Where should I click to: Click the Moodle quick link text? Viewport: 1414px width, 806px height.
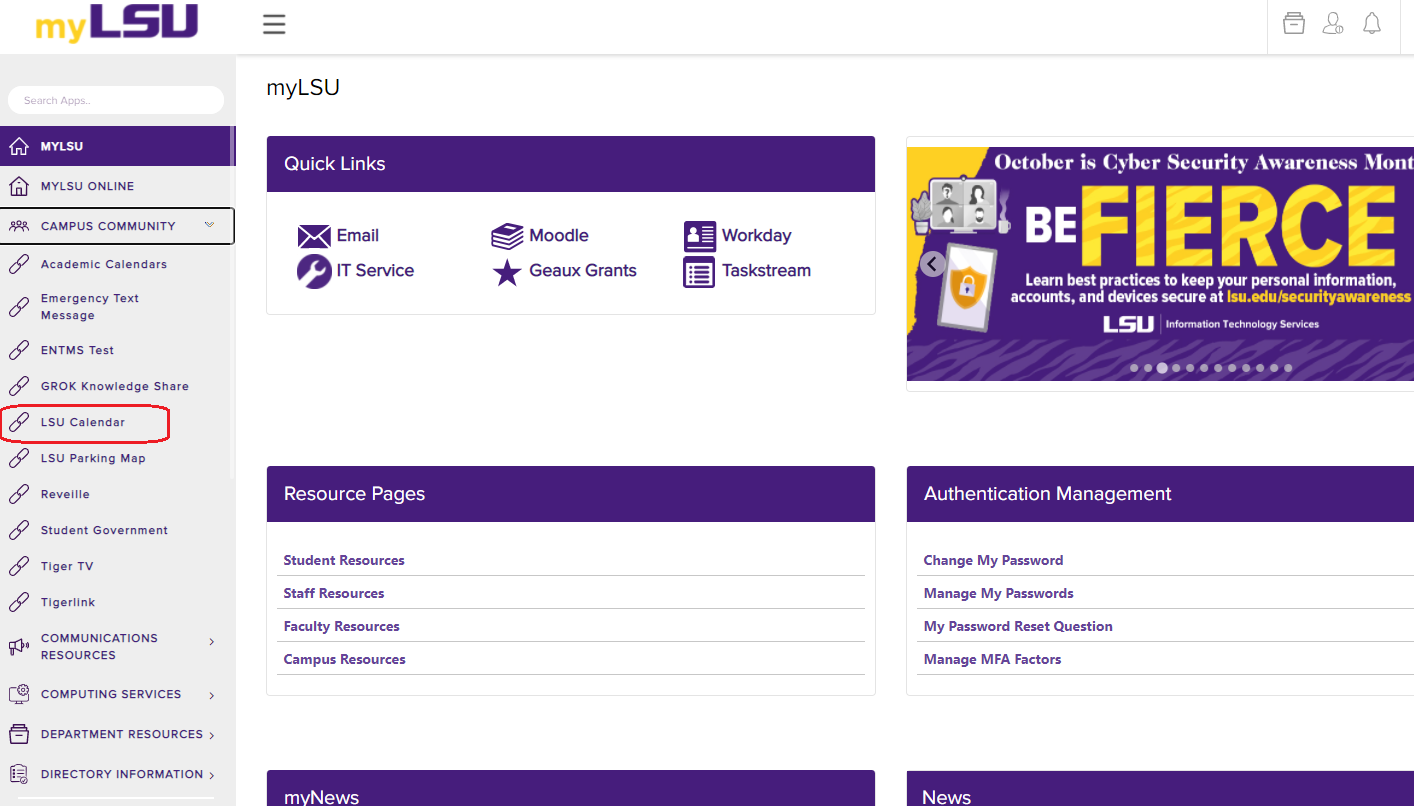(559, 236)
